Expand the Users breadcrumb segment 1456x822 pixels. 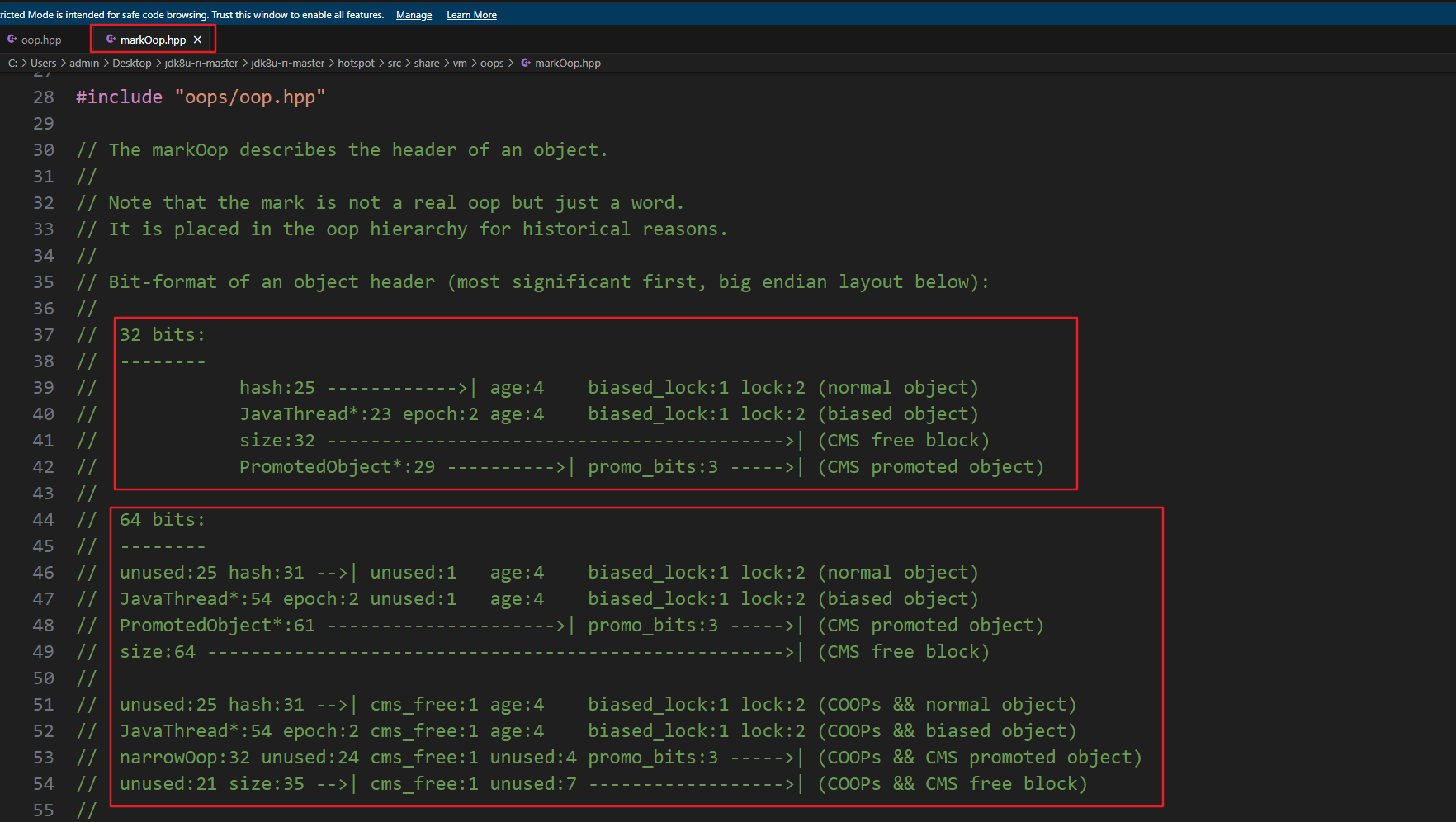(43, 63)
